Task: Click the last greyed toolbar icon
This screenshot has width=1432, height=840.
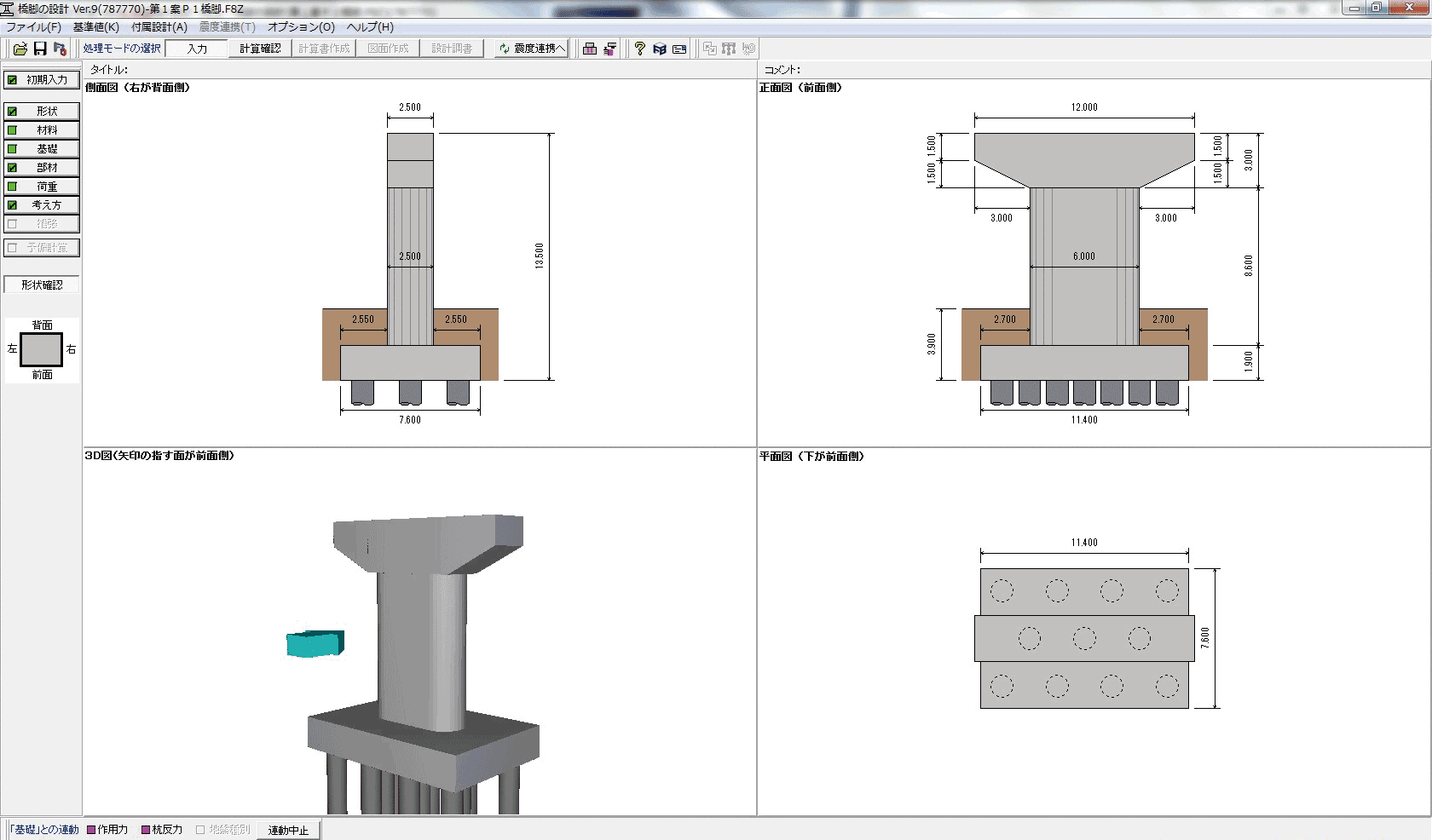Action: [748, 49]
